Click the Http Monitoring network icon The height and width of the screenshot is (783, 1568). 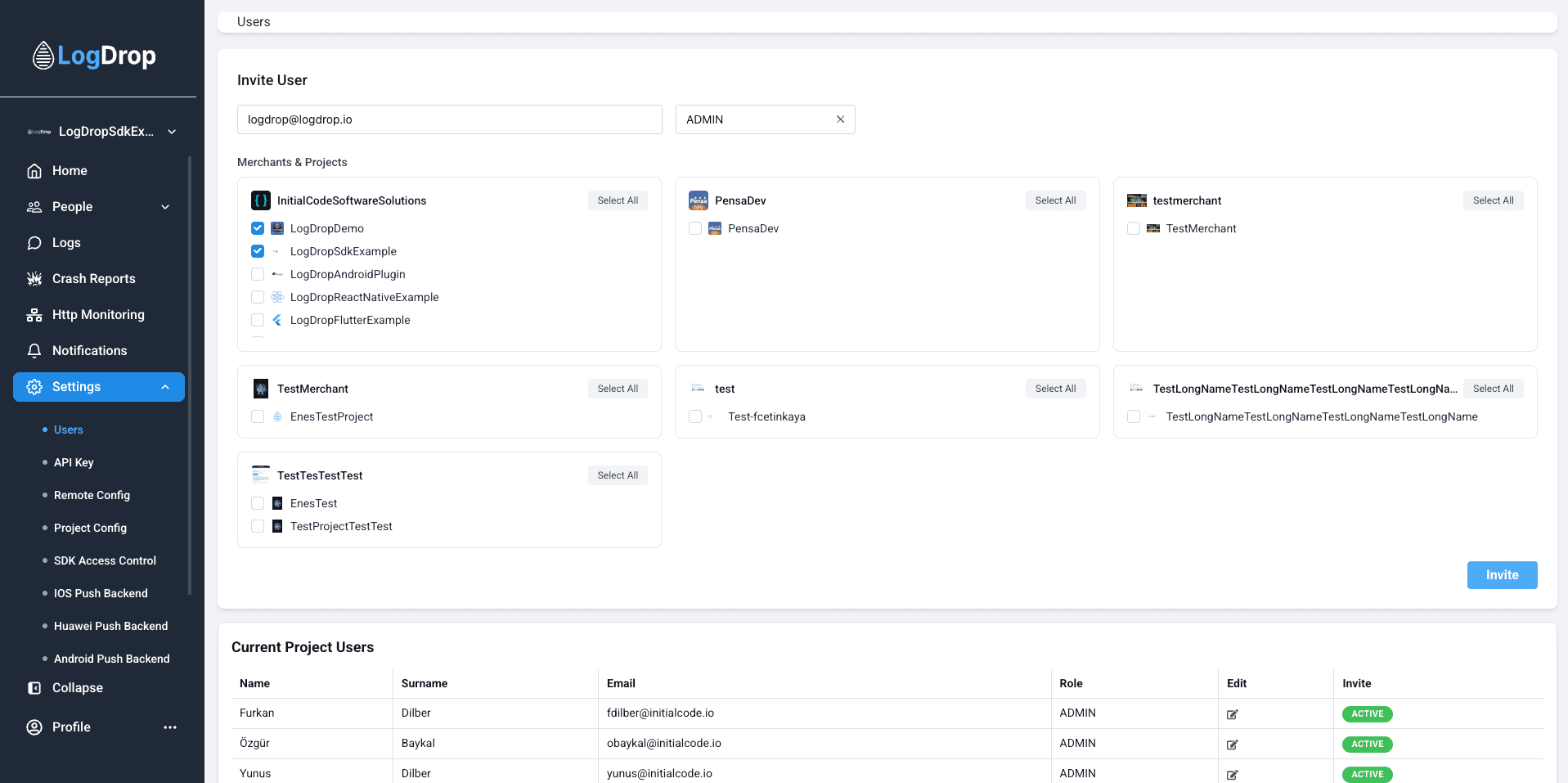[x=34, y=315]
